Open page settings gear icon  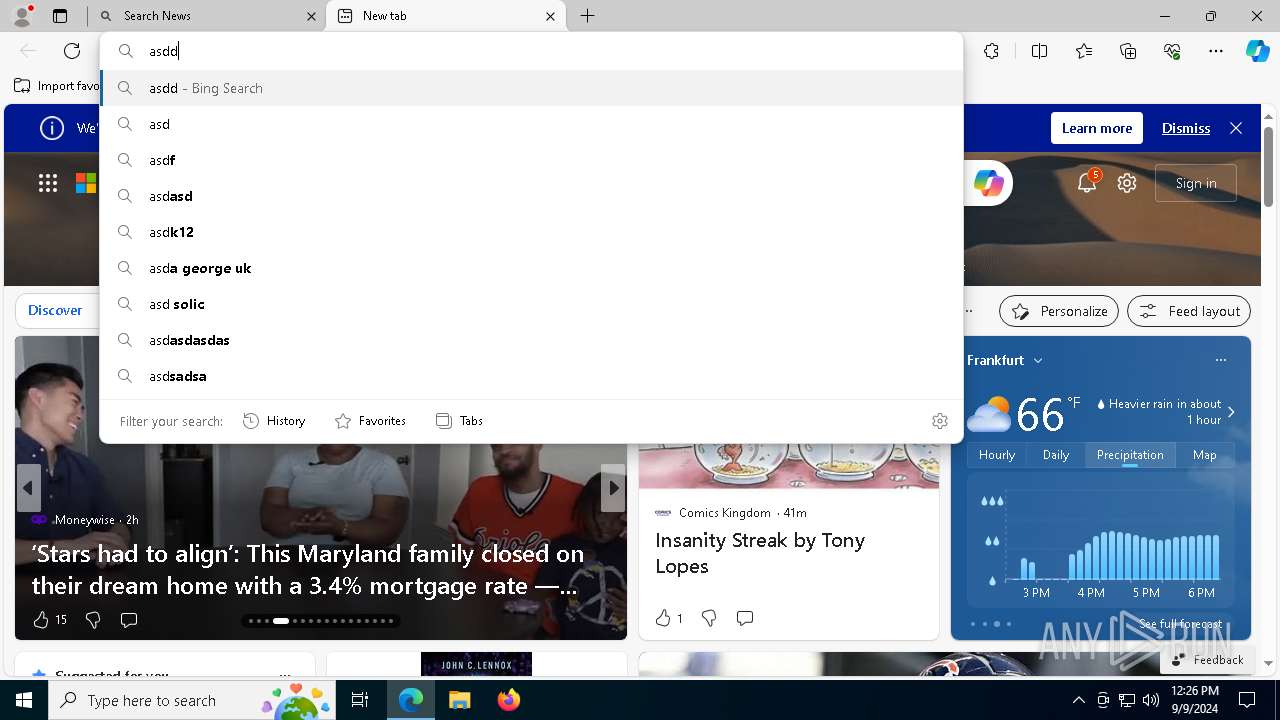[x=1127, y=183]
